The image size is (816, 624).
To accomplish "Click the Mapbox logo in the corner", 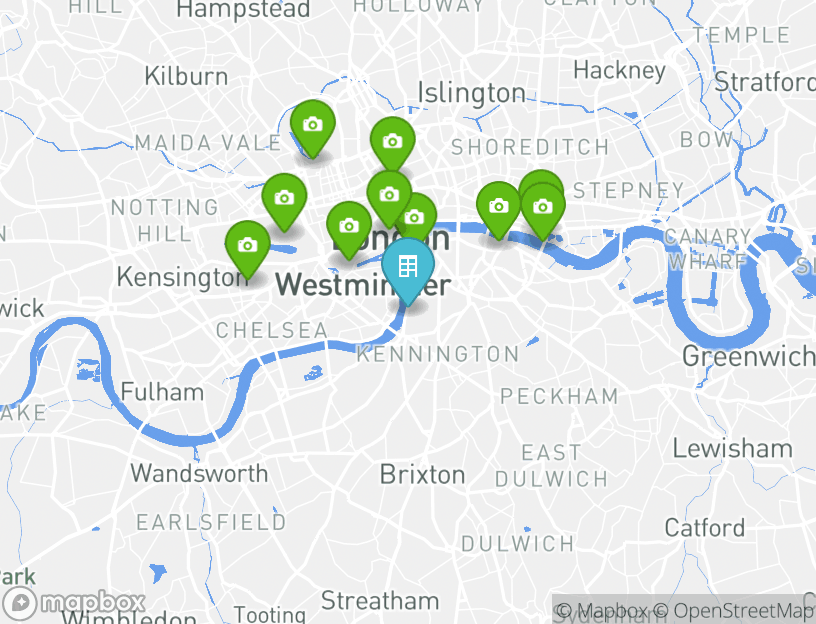I will click(x=73, y=603).
